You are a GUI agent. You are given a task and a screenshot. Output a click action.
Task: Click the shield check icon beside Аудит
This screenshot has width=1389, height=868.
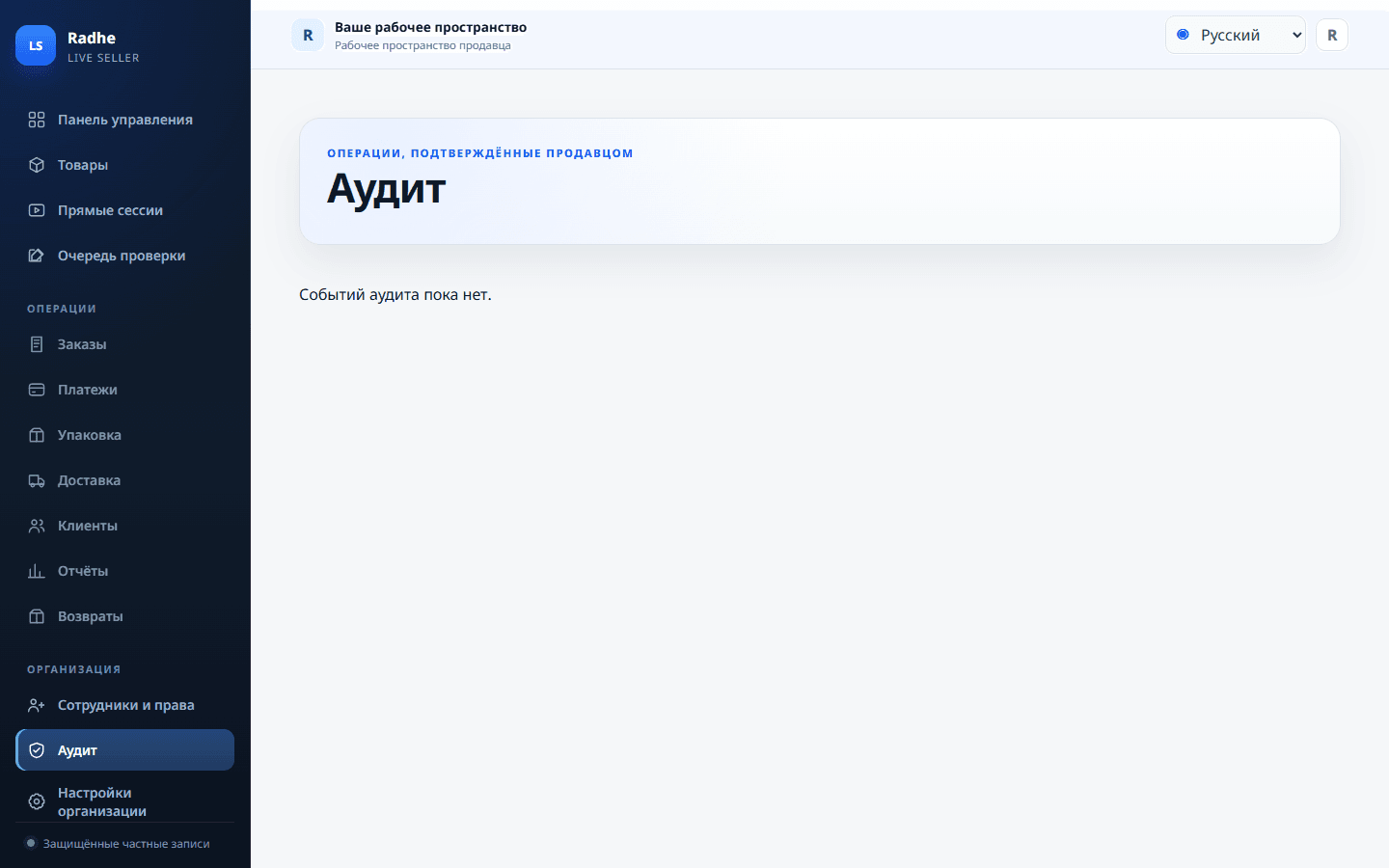(37, 750)
